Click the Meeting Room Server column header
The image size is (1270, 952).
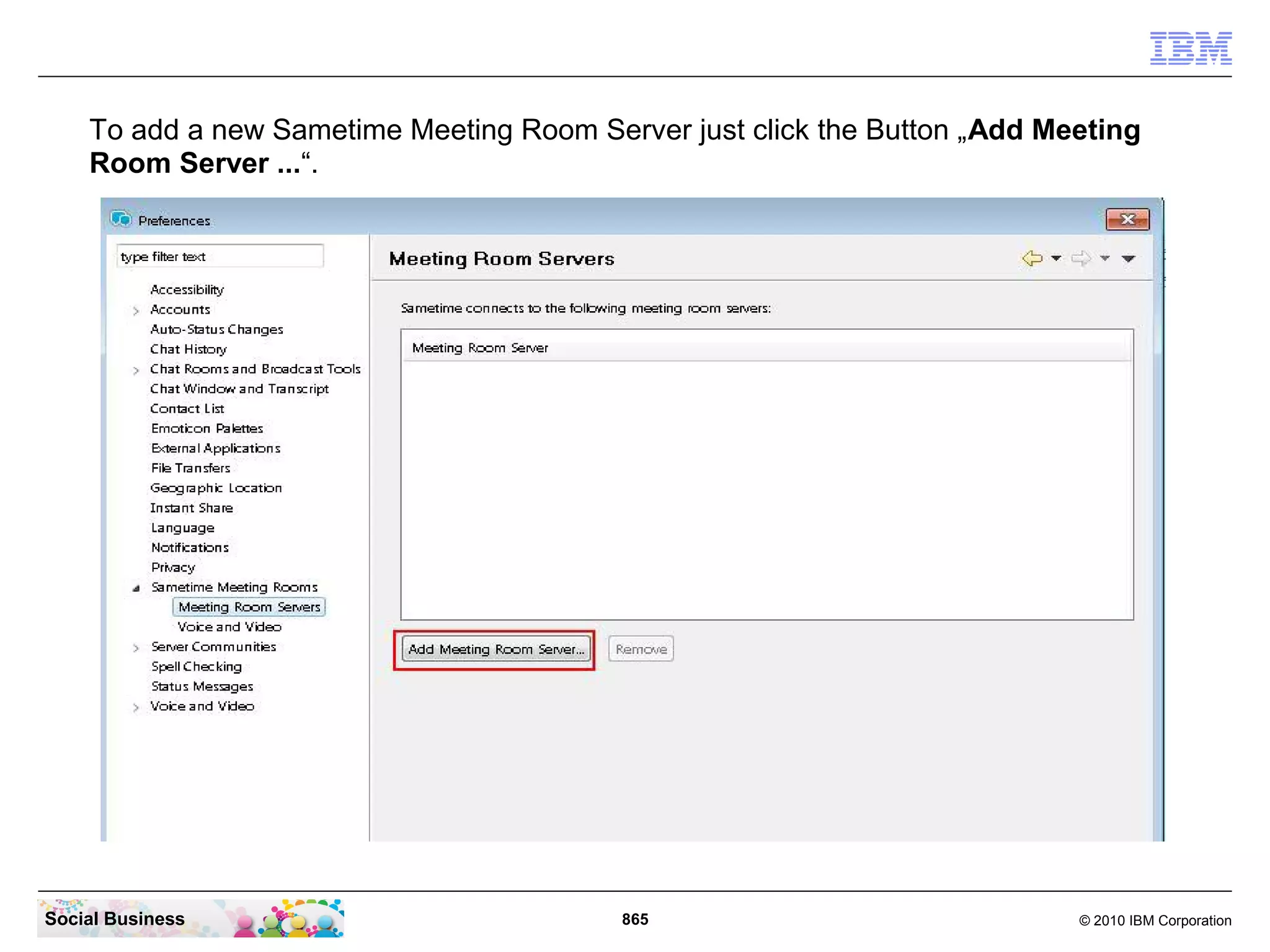[x=766, y=348]
